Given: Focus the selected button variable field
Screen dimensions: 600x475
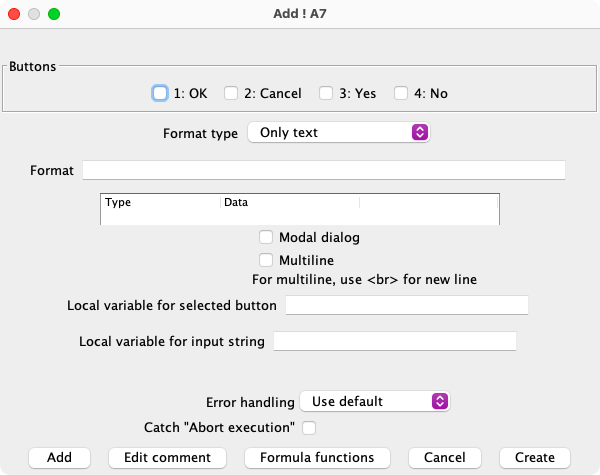Looking at the screenshot, I should point(406,305).
